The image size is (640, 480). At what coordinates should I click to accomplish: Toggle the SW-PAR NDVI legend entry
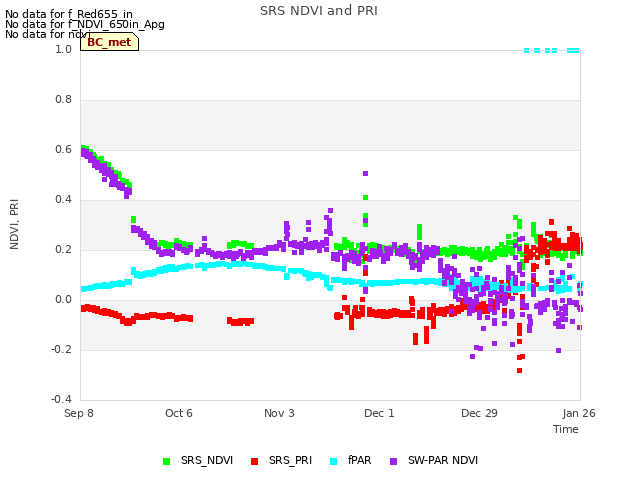pos(434,461)
